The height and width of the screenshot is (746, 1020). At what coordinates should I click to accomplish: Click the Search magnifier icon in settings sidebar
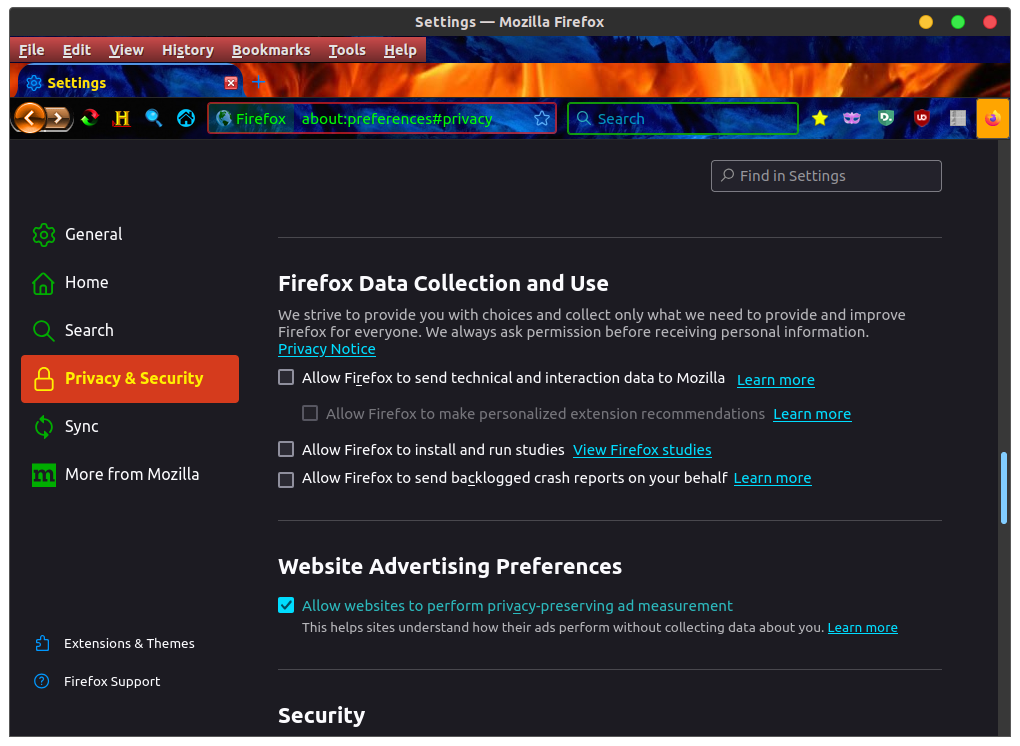point(44,330)
